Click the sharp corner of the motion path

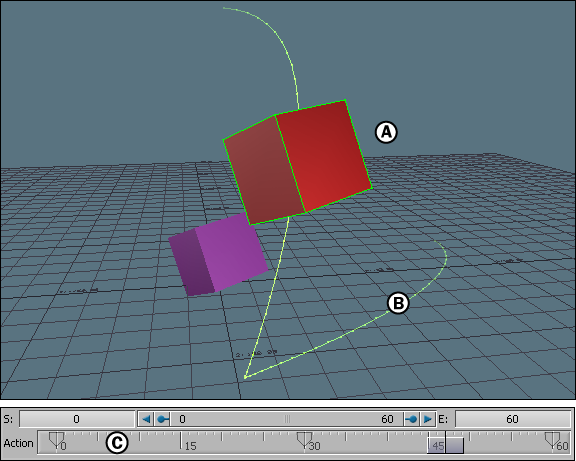[245, 377]
